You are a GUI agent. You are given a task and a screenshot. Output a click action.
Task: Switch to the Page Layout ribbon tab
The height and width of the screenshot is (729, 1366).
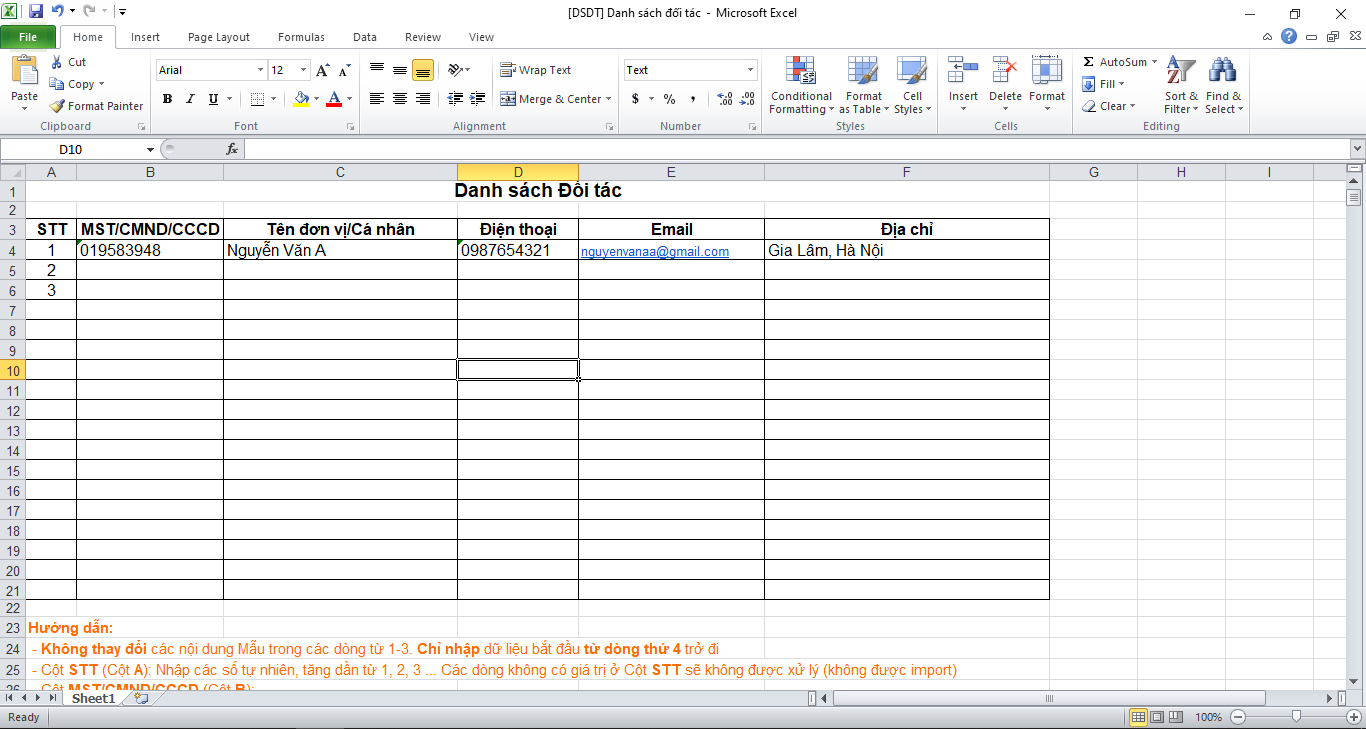[x=218, y=37]
